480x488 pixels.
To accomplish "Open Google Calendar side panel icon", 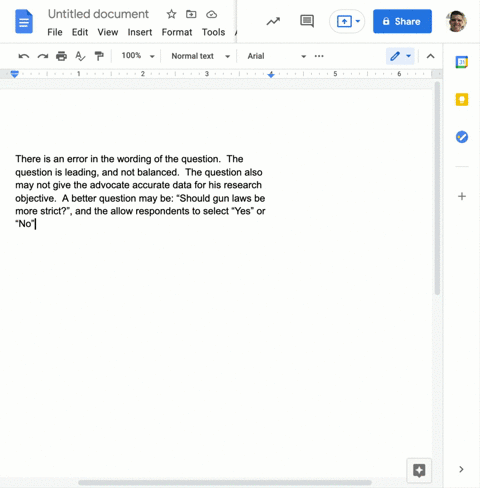I will click(462, 62).
